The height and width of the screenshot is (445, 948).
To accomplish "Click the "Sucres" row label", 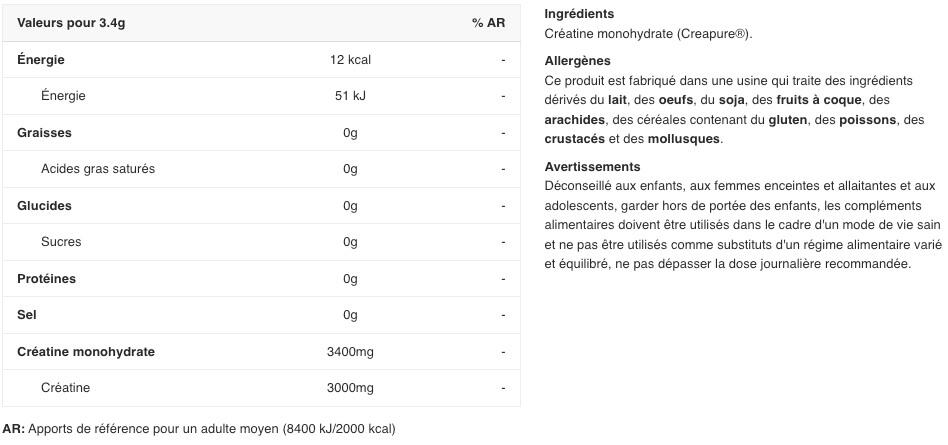I will pyautogui.click(x=61, y=242).
